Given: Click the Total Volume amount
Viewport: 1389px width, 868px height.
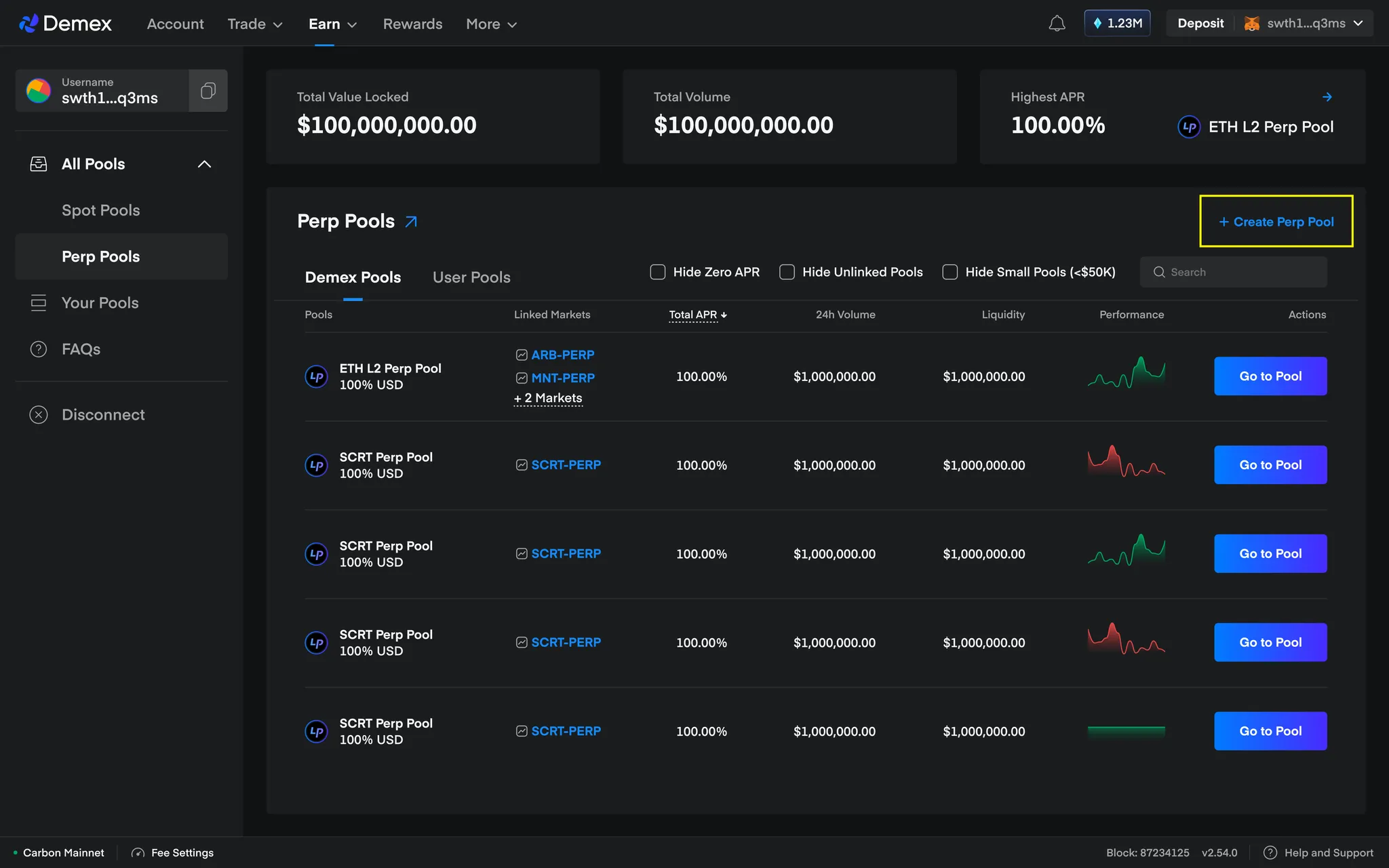Looking at the screenshot, I should (x=743, y=125).
